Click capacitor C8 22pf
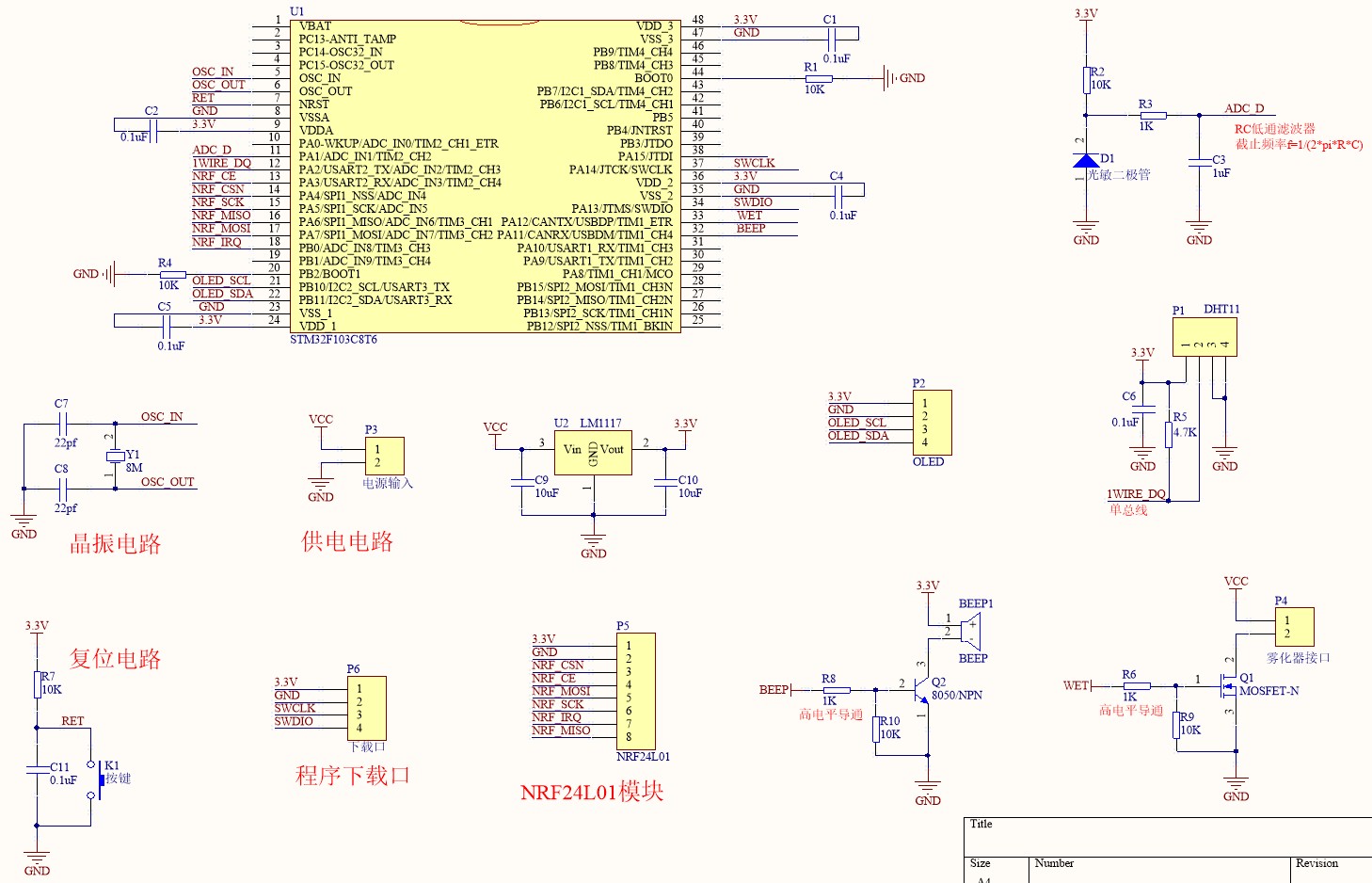 [x=64, y=489]
